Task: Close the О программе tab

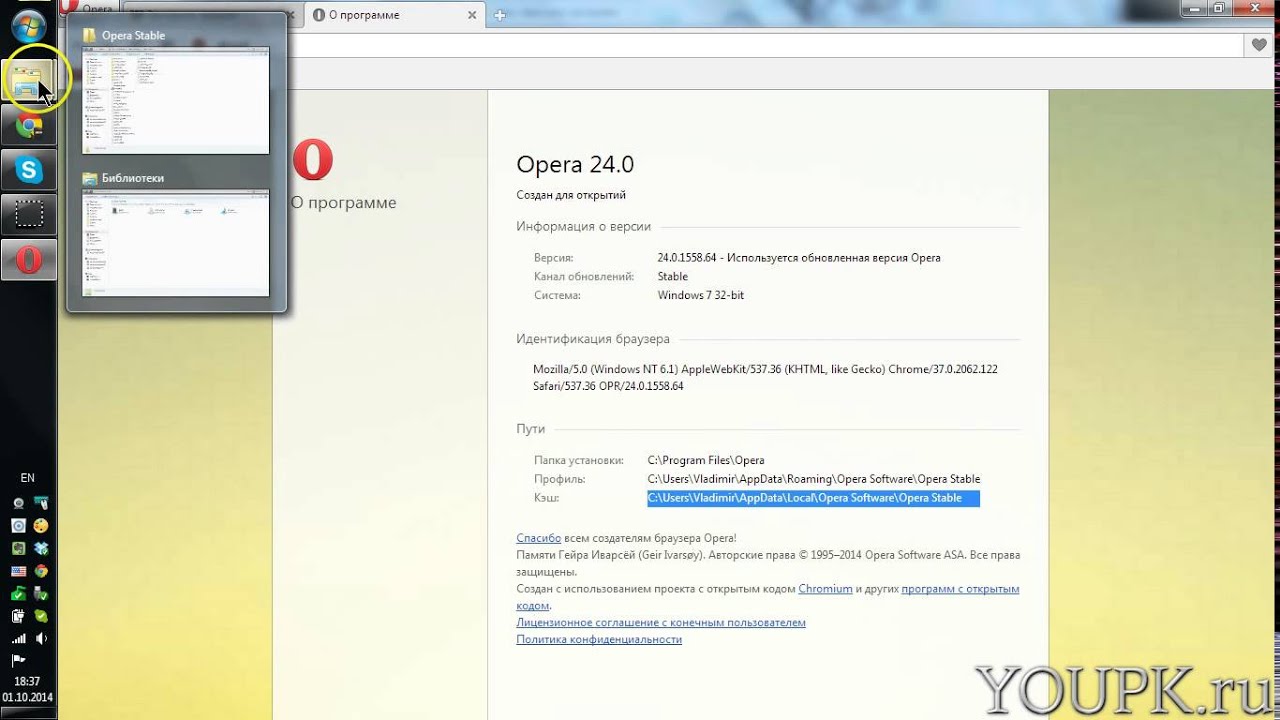Action: (x=472, y=15)
